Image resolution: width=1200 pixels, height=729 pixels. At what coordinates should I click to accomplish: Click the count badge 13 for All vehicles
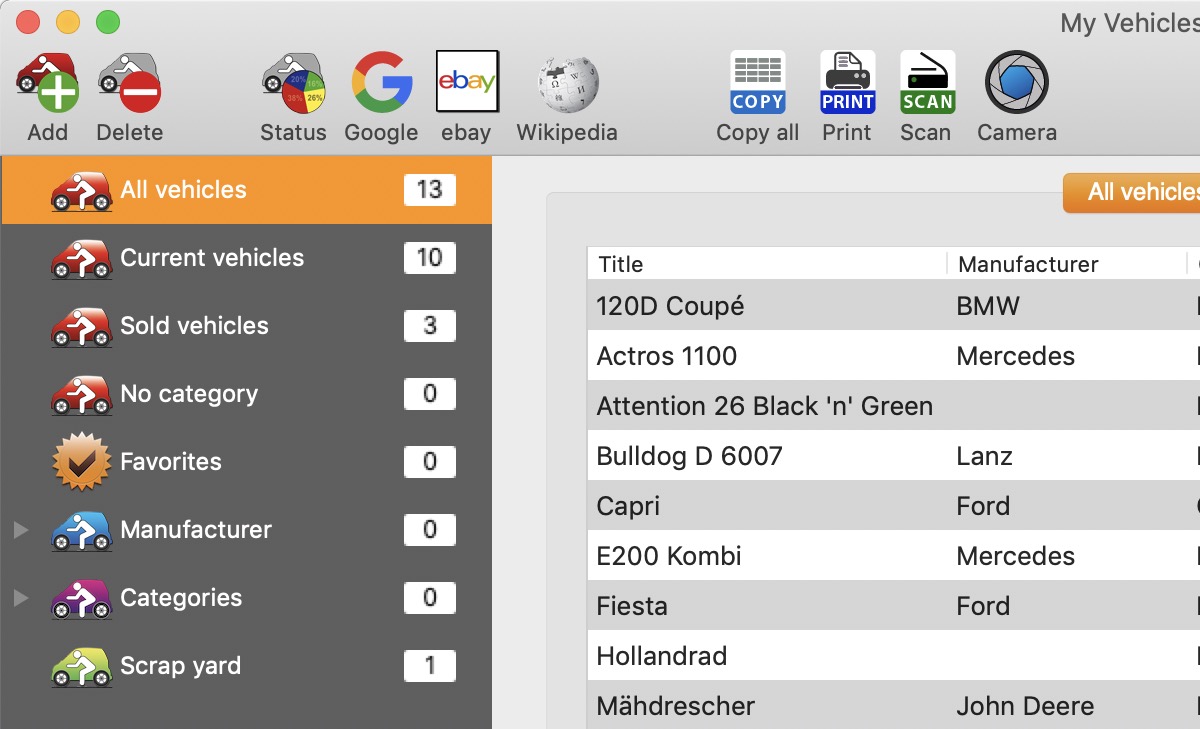430,190
